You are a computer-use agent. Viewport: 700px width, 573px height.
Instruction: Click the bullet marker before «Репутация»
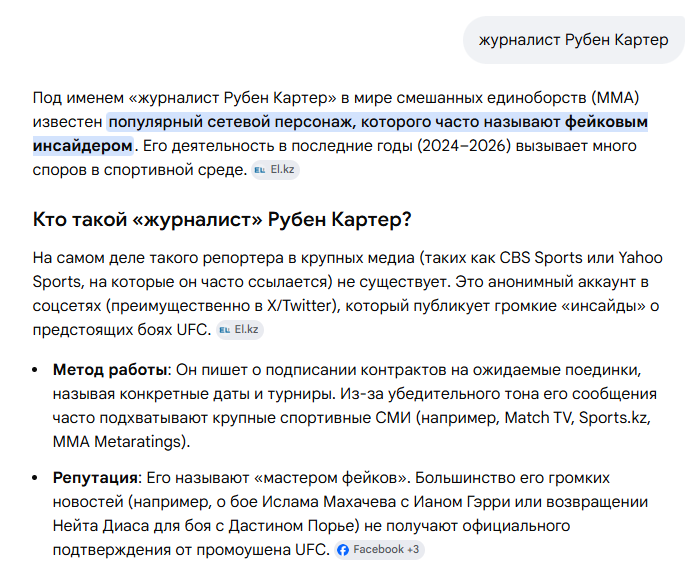(35, 478)
